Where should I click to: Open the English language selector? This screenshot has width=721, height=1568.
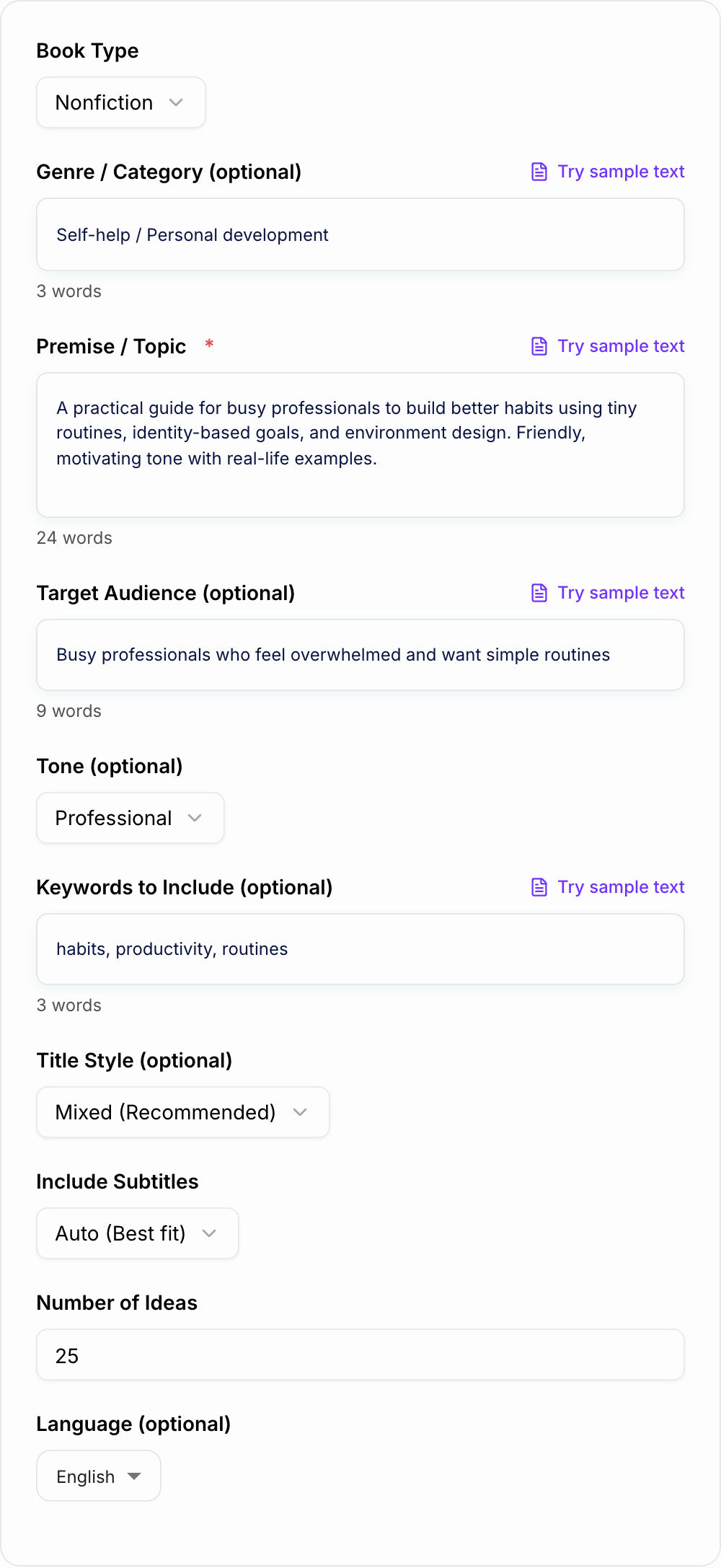point(99,1476)
